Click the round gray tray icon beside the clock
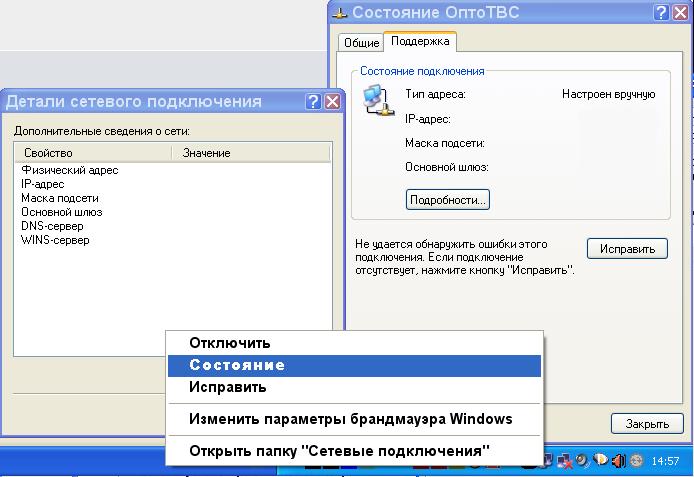The height and width of the screenshot is (477, 694). point(636,461)
